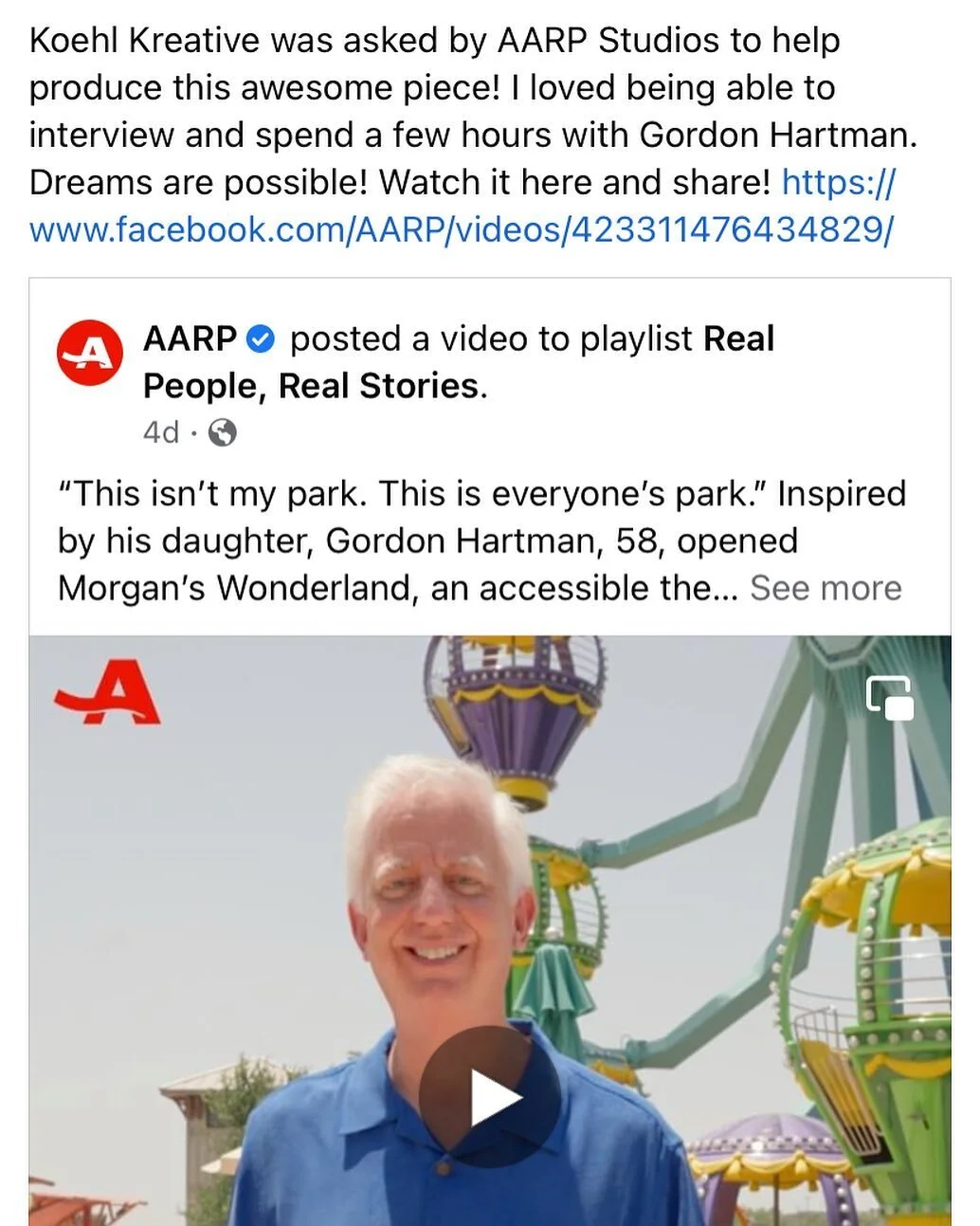Click the AARP round profile logo
Screen dimensions: 980x1226
click(x=90, y=353)
